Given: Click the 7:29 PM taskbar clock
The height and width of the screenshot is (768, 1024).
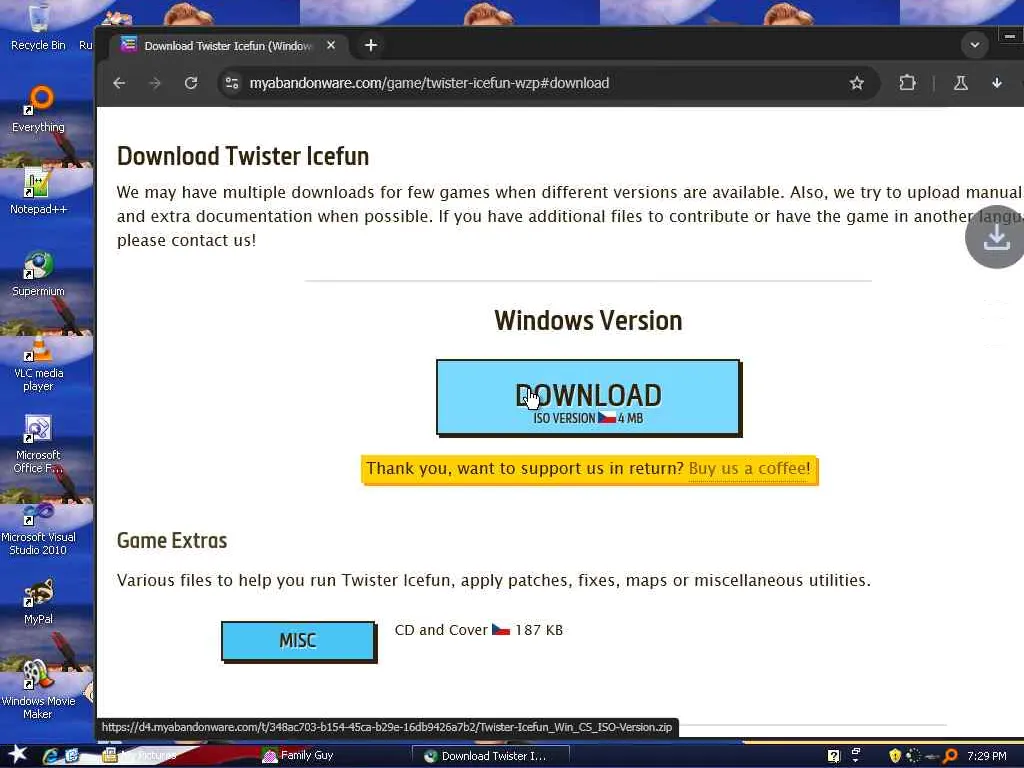Looking at the screenshot, I should [987, 756].
